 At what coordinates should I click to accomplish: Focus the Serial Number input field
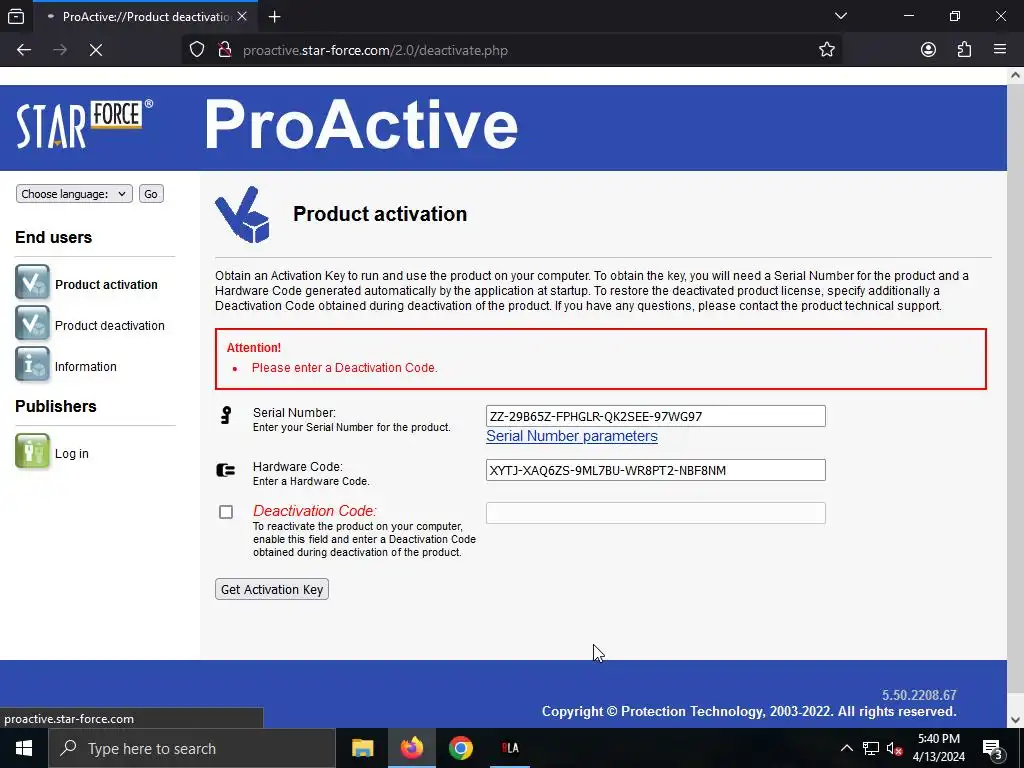656,416
